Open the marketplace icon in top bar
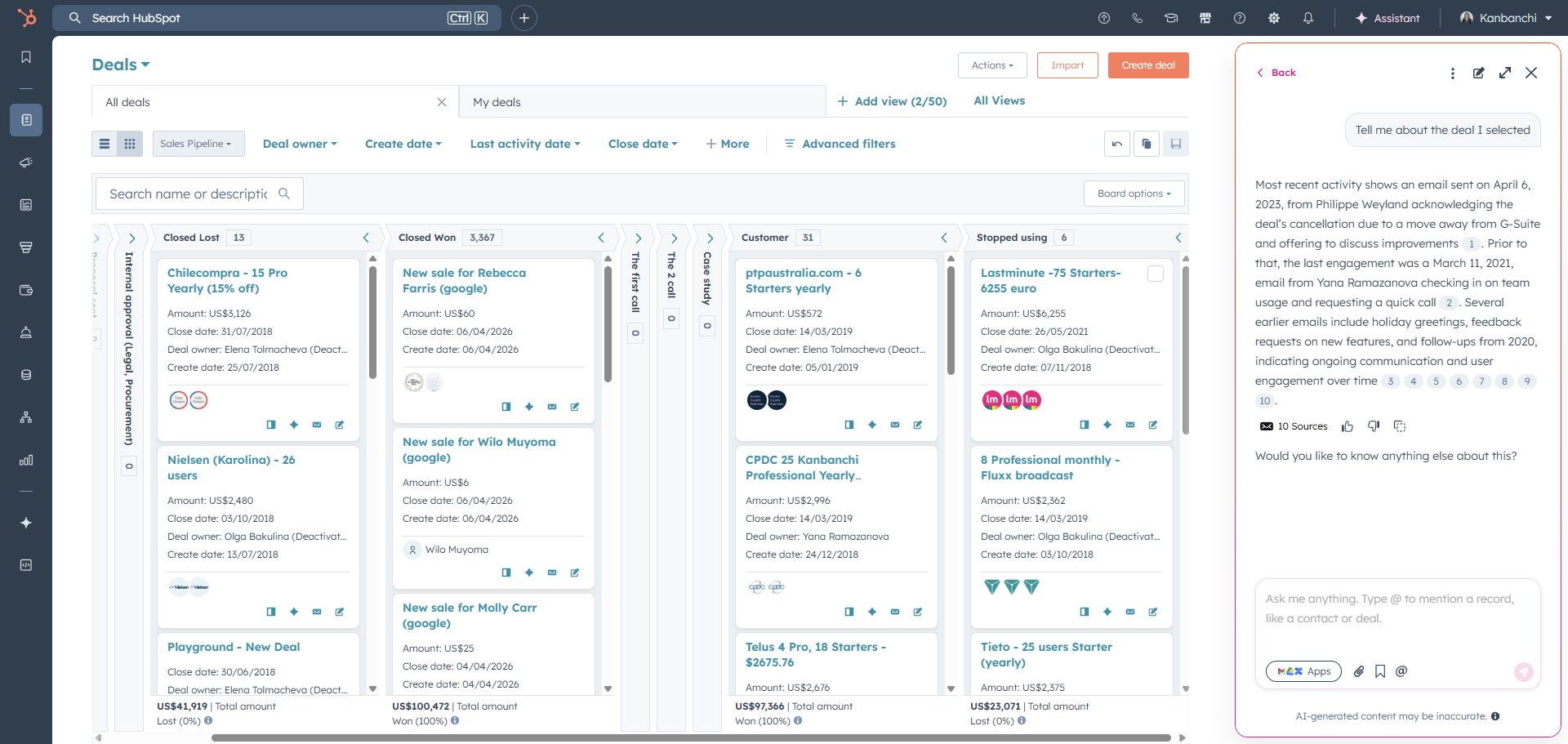The image size is (1568, 744). coord(1205,18)
